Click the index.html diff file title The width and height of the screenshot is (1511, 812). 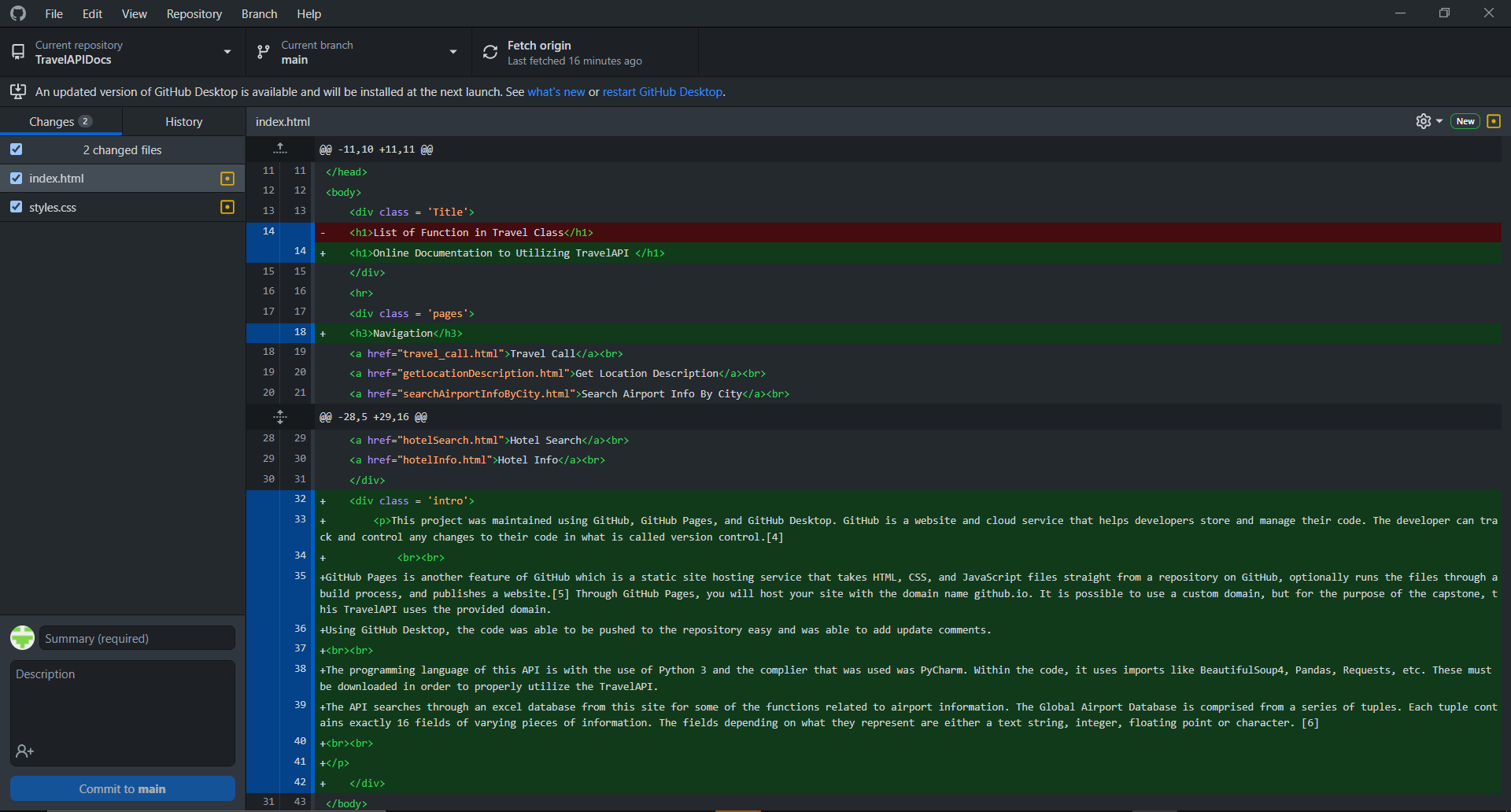pos(283,122)
